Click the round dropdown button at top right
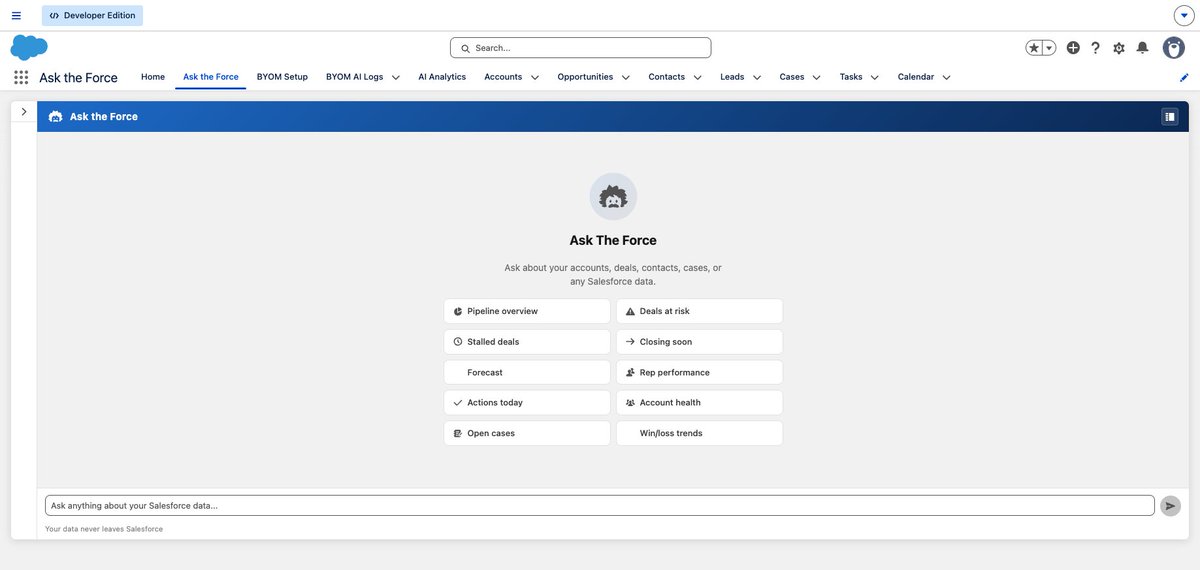 click(1184, 15)
